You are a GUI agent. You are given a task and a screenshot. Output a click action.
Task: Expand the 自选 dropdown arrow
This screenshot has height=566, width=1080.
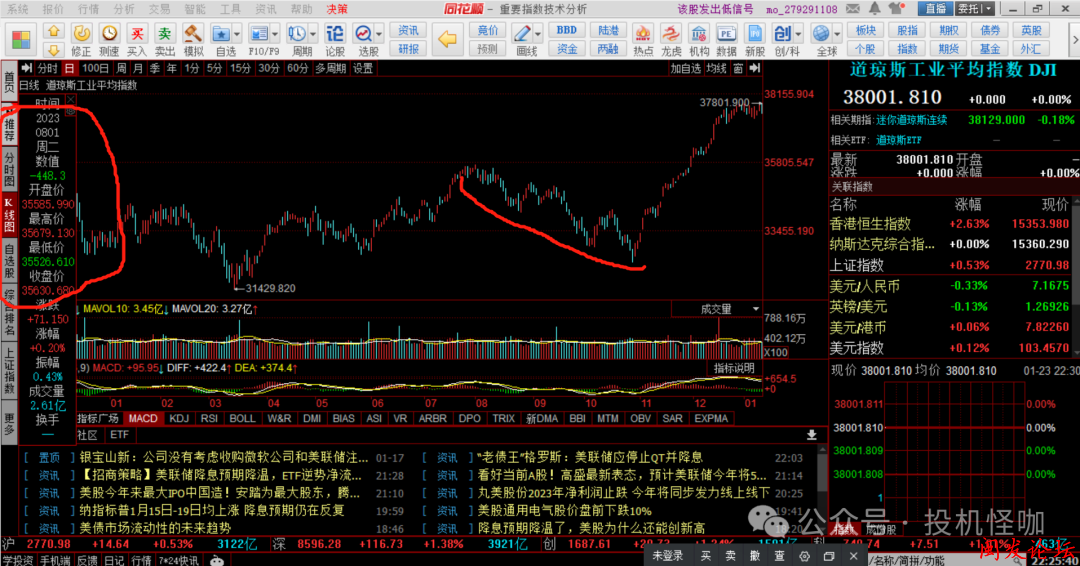coord(237,34)
